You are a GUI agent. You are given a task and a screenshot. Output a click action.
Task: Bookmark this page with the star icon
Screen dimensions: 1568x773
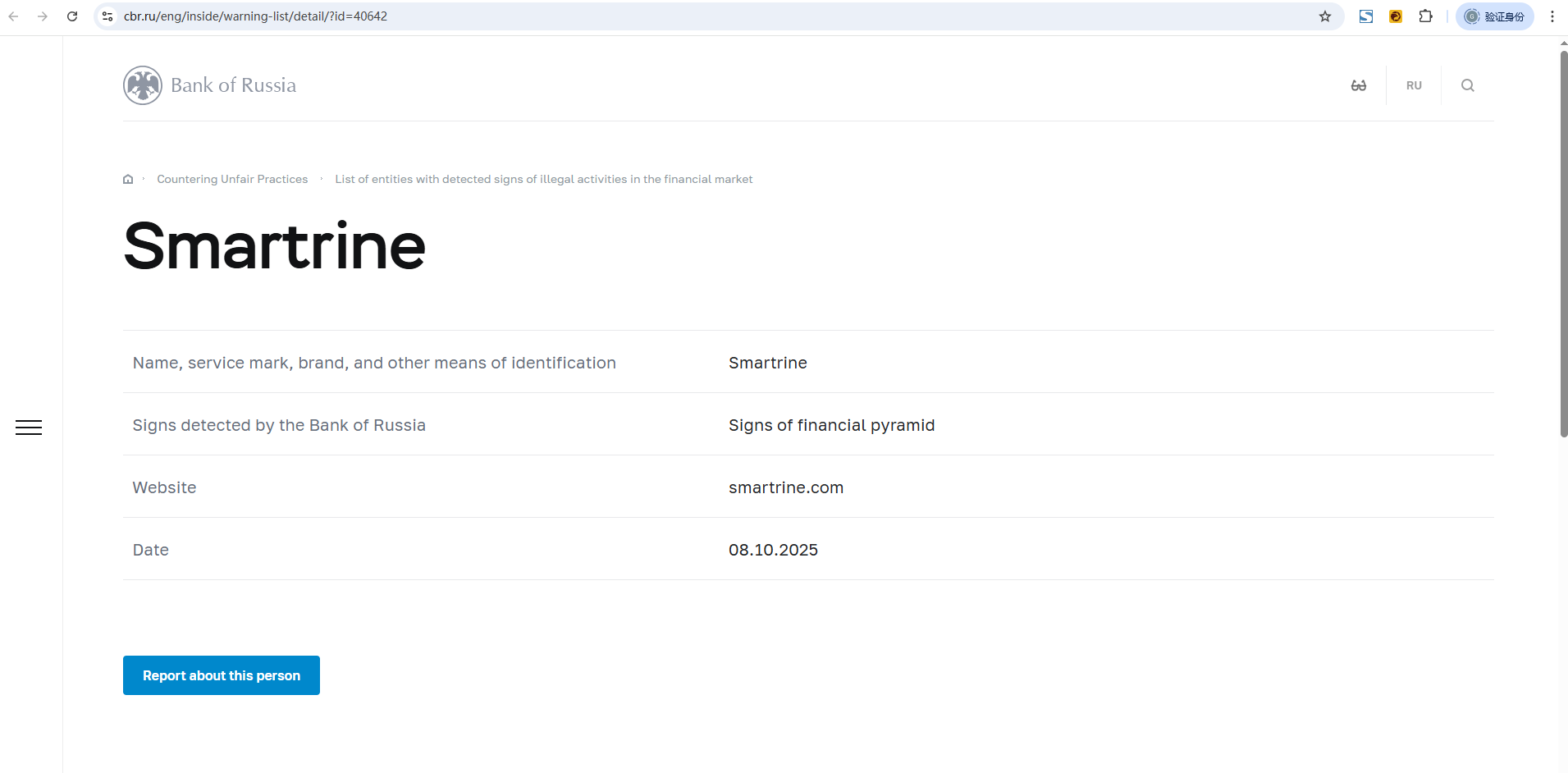click(x=1324, y=16)
